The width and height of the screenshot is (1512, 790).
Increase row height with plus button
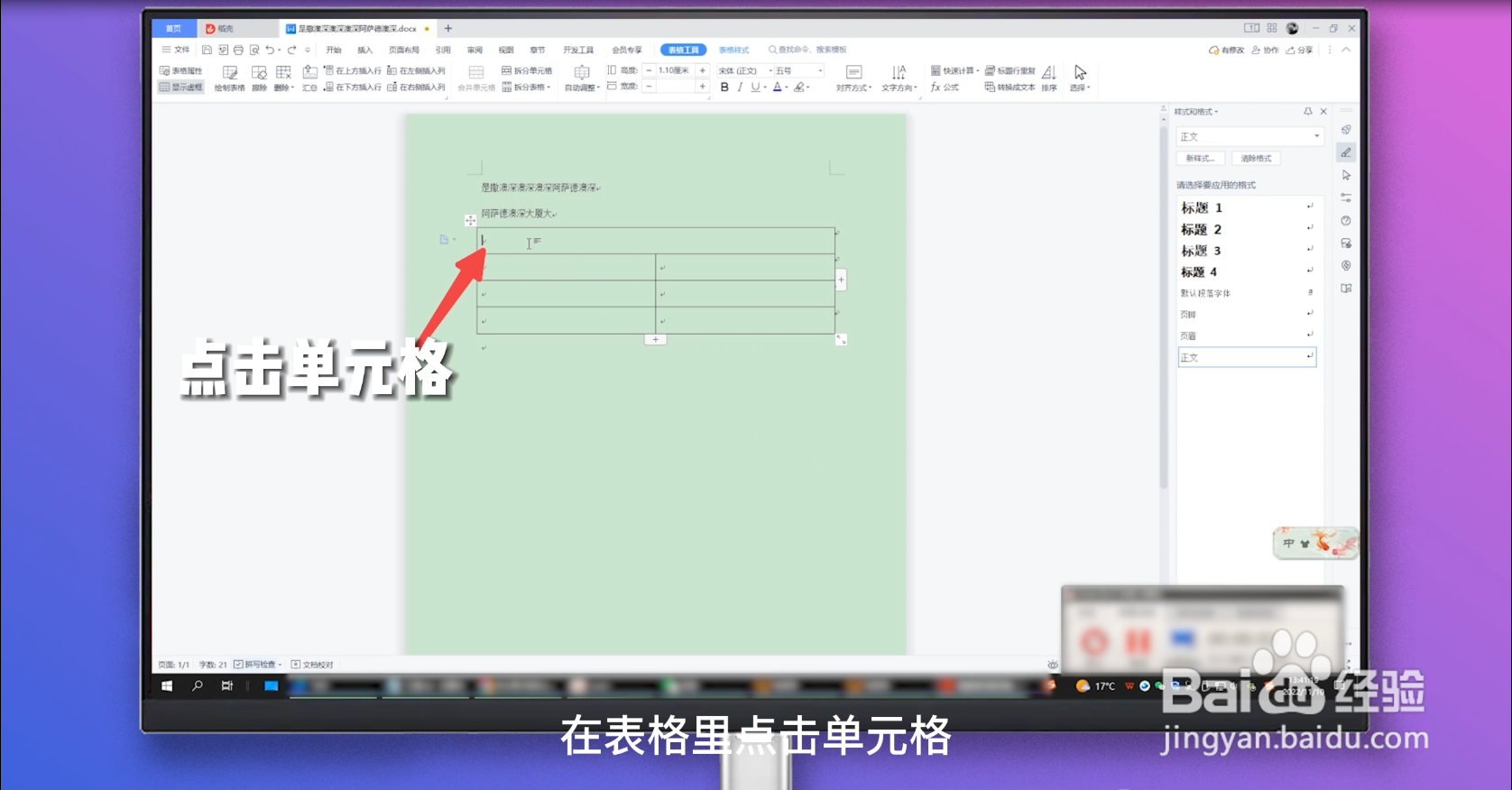(703, 70)
